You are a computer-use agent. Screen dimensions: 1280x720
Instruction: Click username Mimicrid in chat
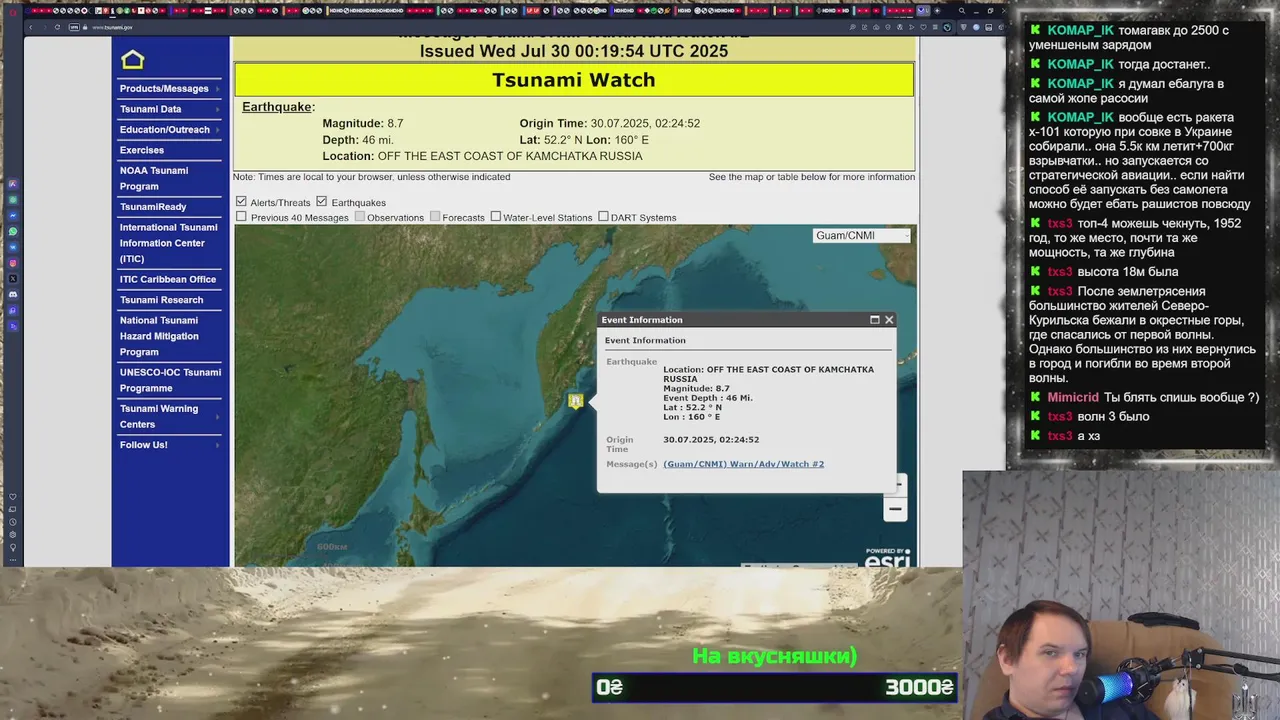pos(1073,397)
